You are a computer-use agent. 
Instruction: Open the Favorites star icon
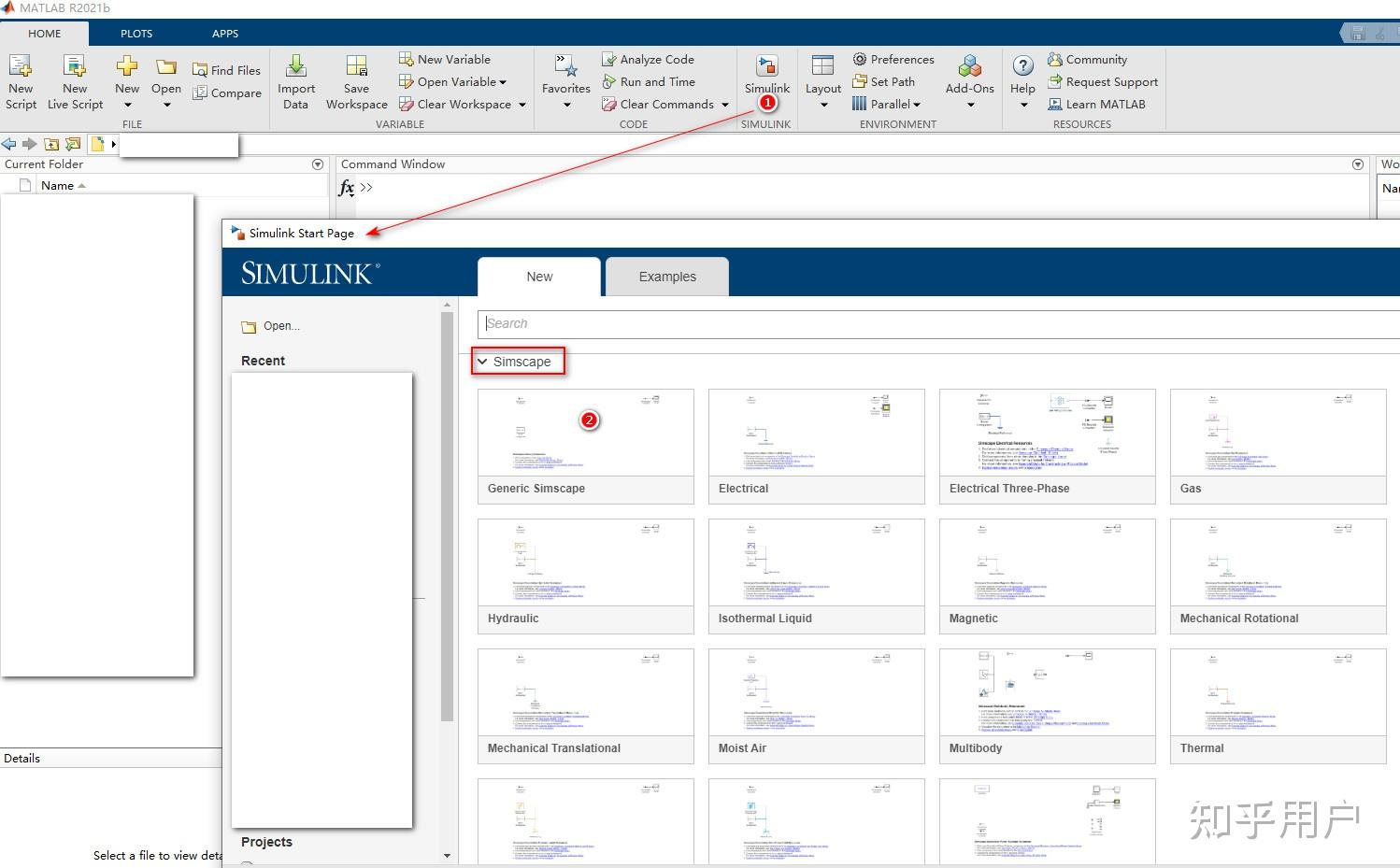[x=566, y=65]
